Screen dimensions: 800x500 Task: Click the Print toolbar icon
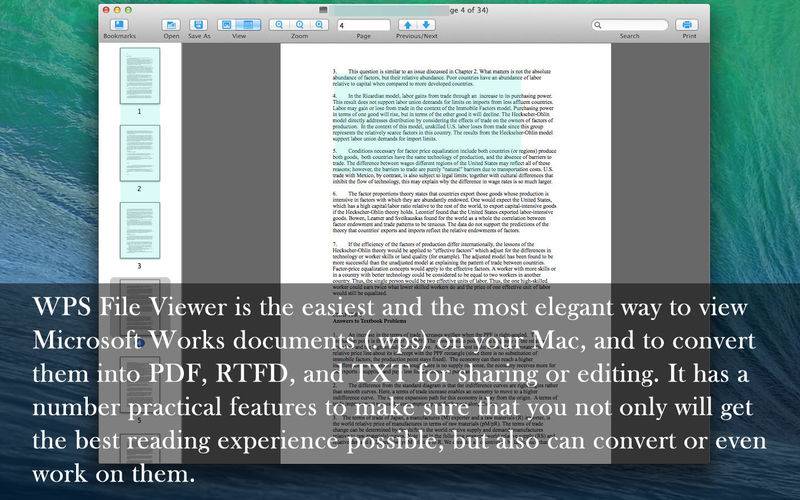click(x=687, y=24)
